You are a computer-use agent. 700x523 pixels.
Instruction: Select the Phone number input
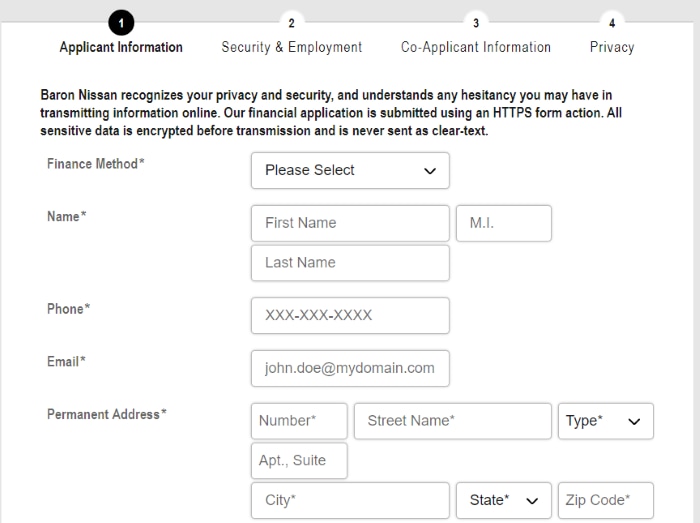pos(350,315)
